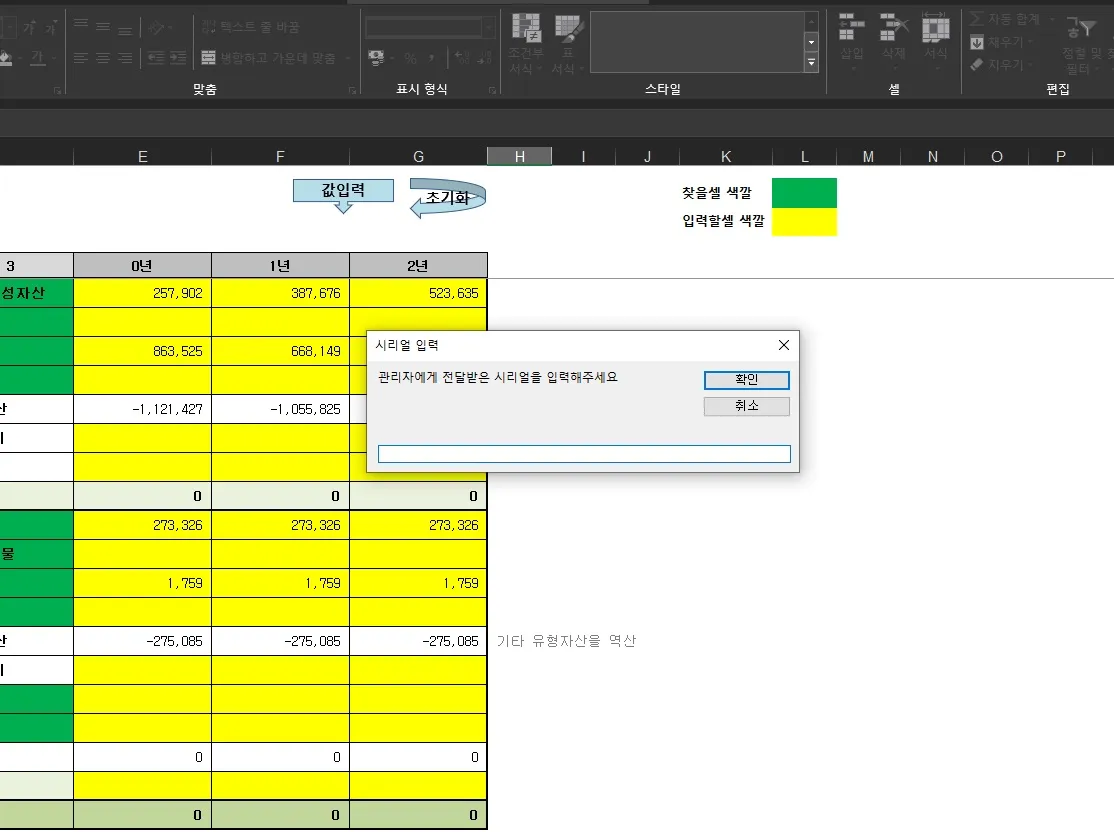
Task: Click the accounting currency format icon
Action: (376, 58)
